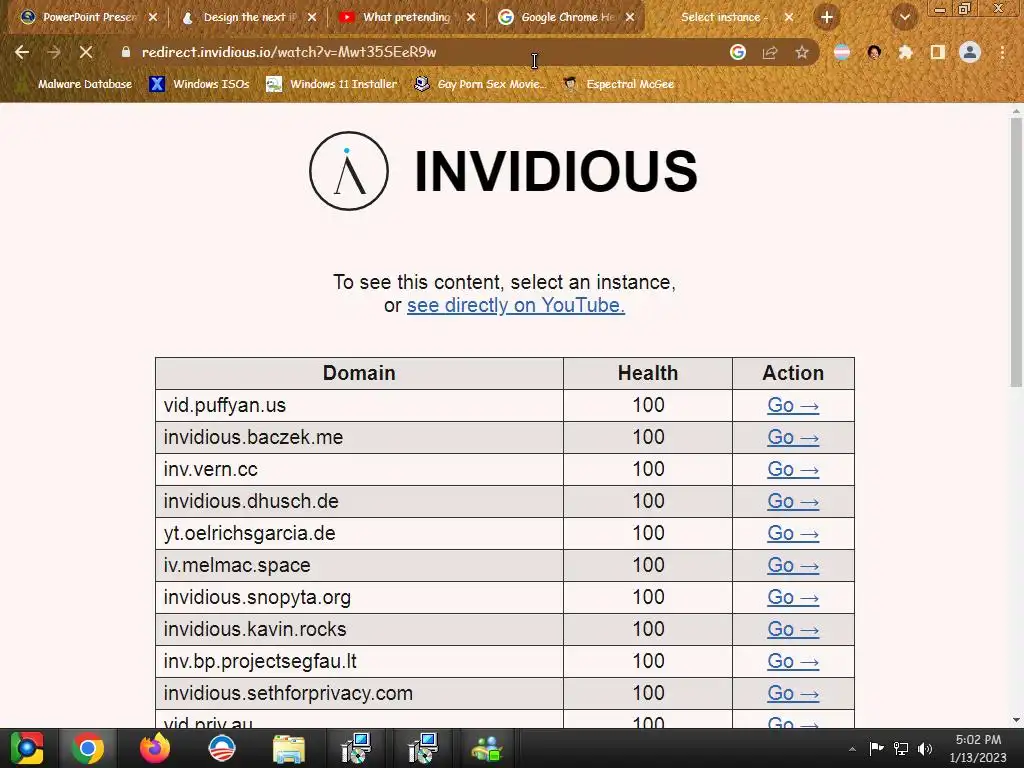Show hidden system tray icons
This screenshot has width=1024, height=768.
pyautogui.click(x=852, y=749)
